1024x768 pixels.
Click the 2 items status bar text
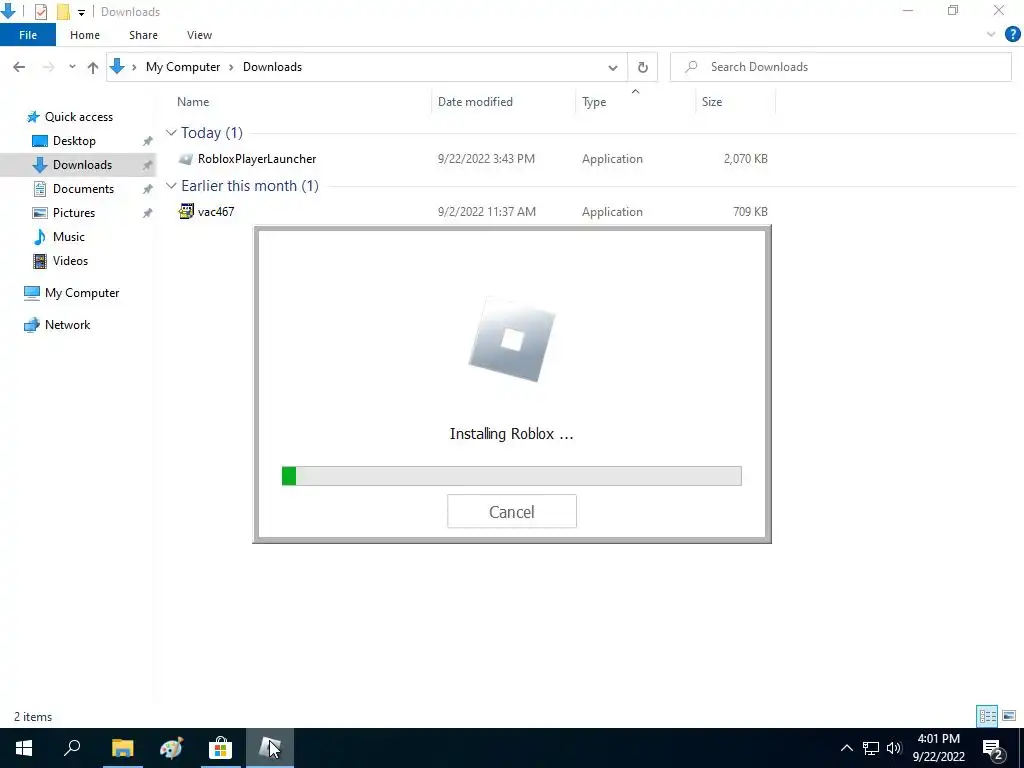pyautogui.click(x=33, y=717)
